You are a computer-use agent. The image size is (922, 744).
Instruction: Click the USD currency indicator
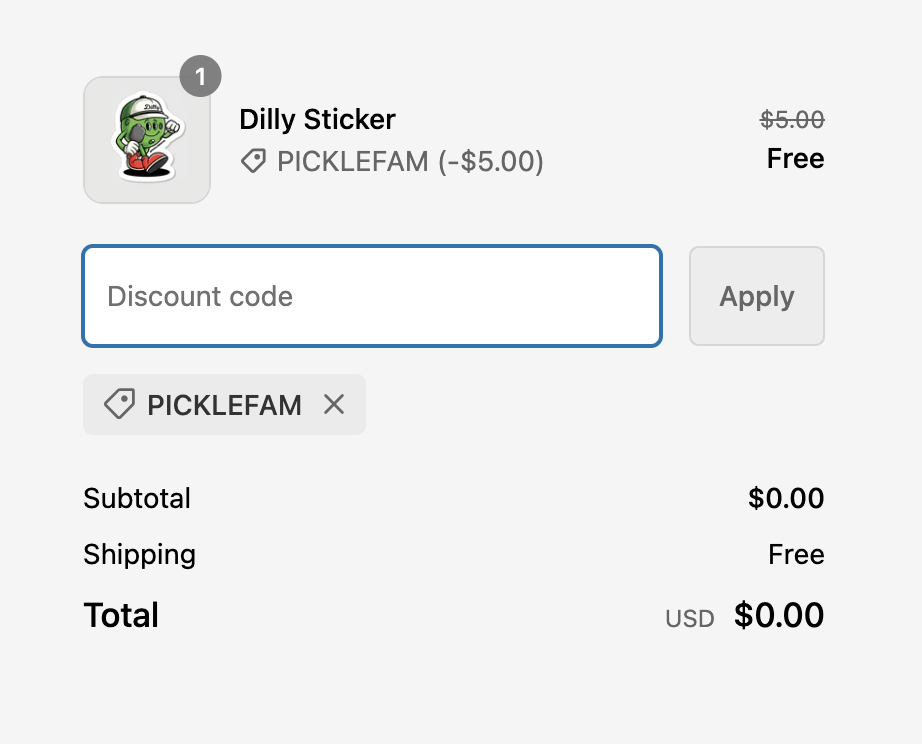tap(690, 619)
